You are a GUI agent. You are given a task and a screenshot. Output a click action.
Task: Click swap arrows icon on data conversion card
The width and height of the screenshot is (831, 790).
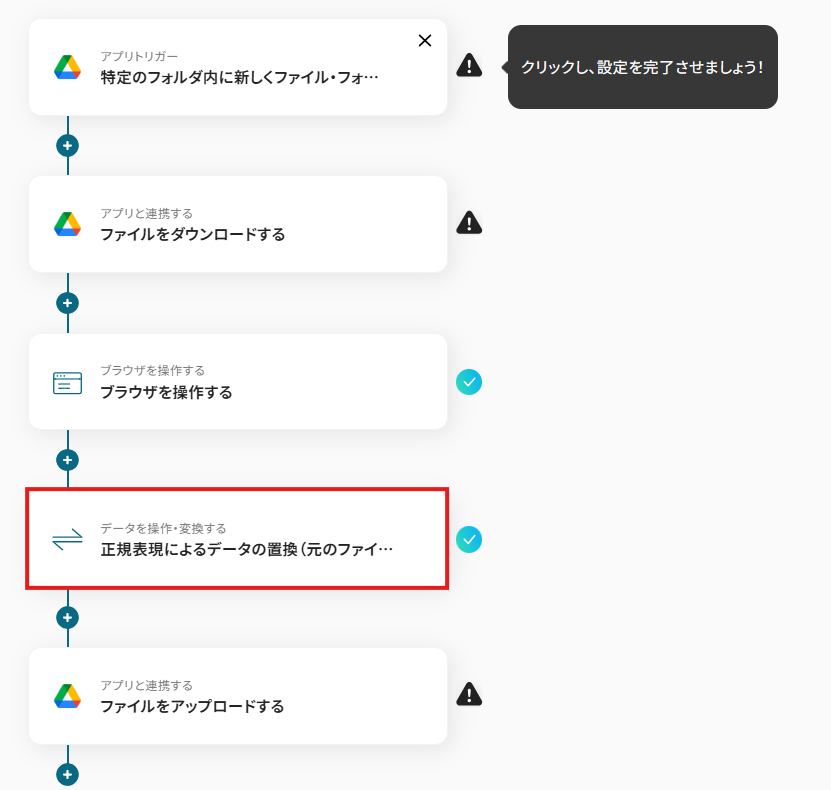[67, 539]
